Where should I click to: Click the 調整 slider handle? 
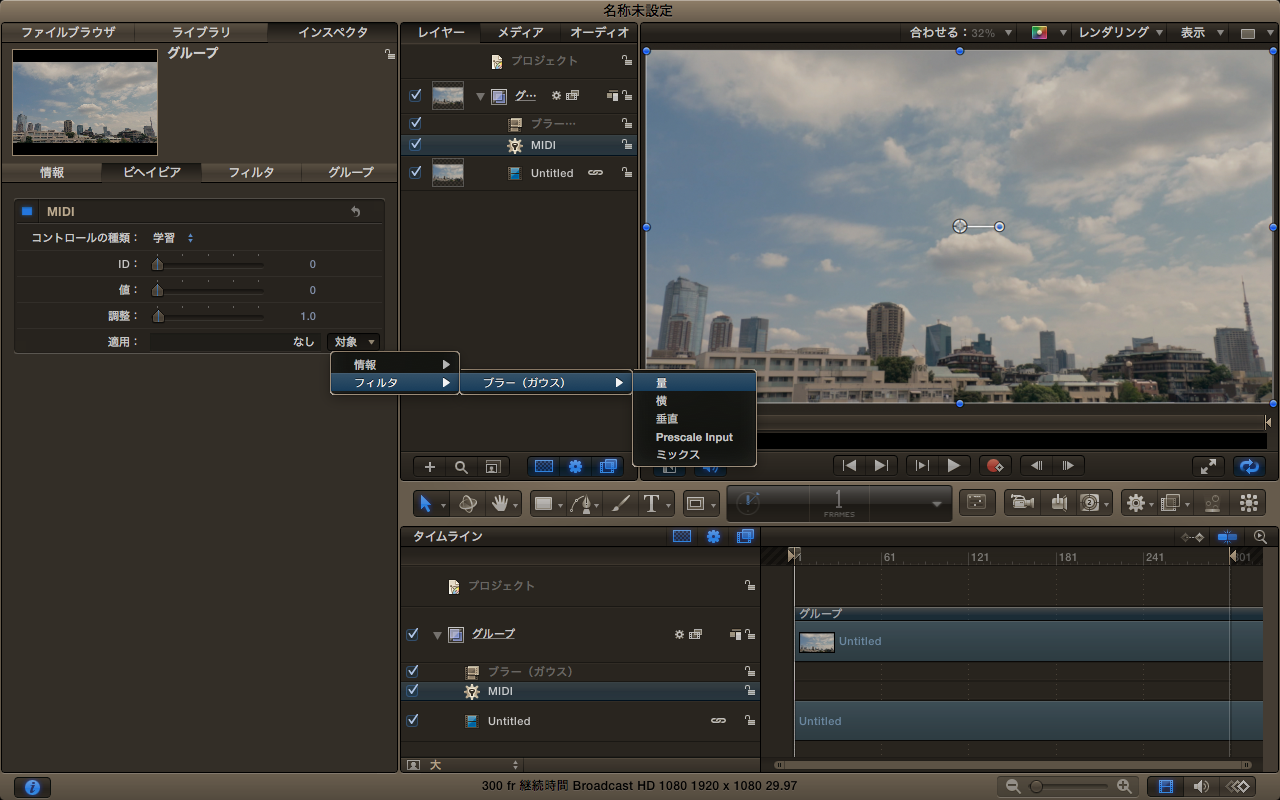click(x=158, y=317)
